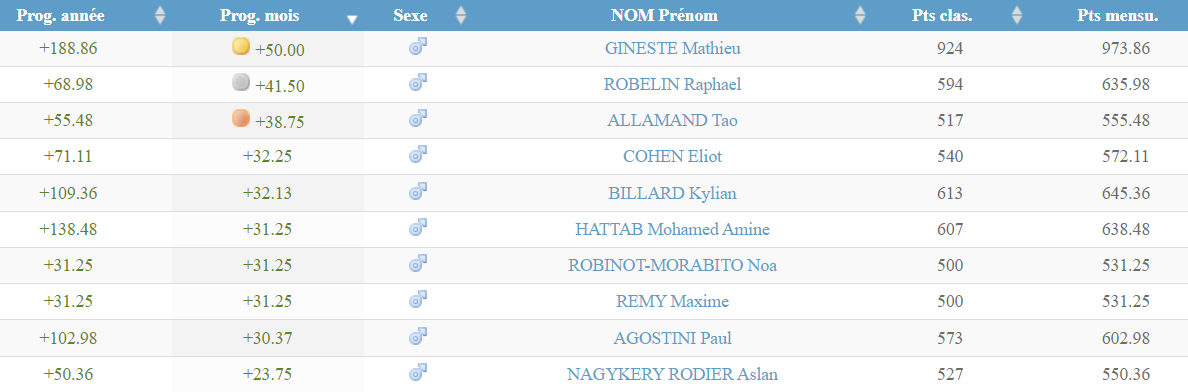Open the HATTAB Mohamed Amine player link
1188x392 pixels.
point(672,229)
